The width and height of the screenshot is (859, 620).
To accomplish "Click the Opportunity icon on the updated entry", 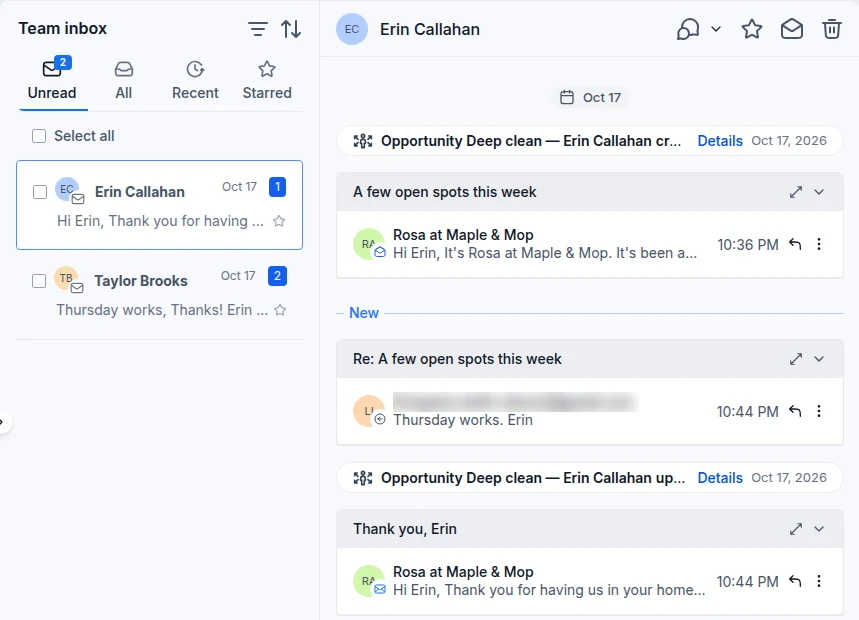I will point(363,478).
